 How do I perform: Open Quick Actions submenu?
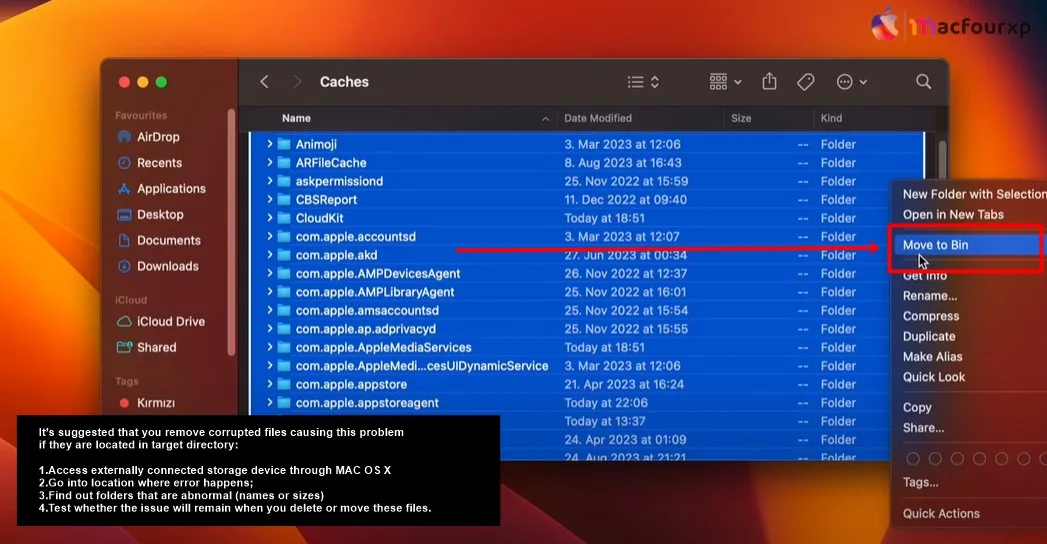pyautogui.click(x=941, y=513)
